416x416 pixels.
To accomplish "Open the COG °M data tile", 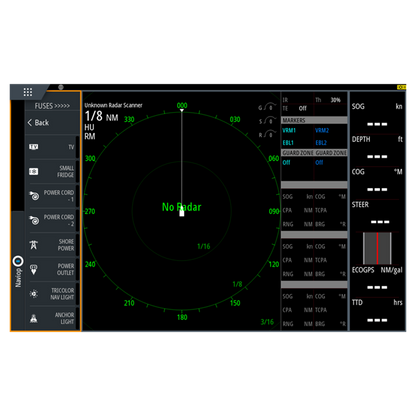I will pos(377,180).
